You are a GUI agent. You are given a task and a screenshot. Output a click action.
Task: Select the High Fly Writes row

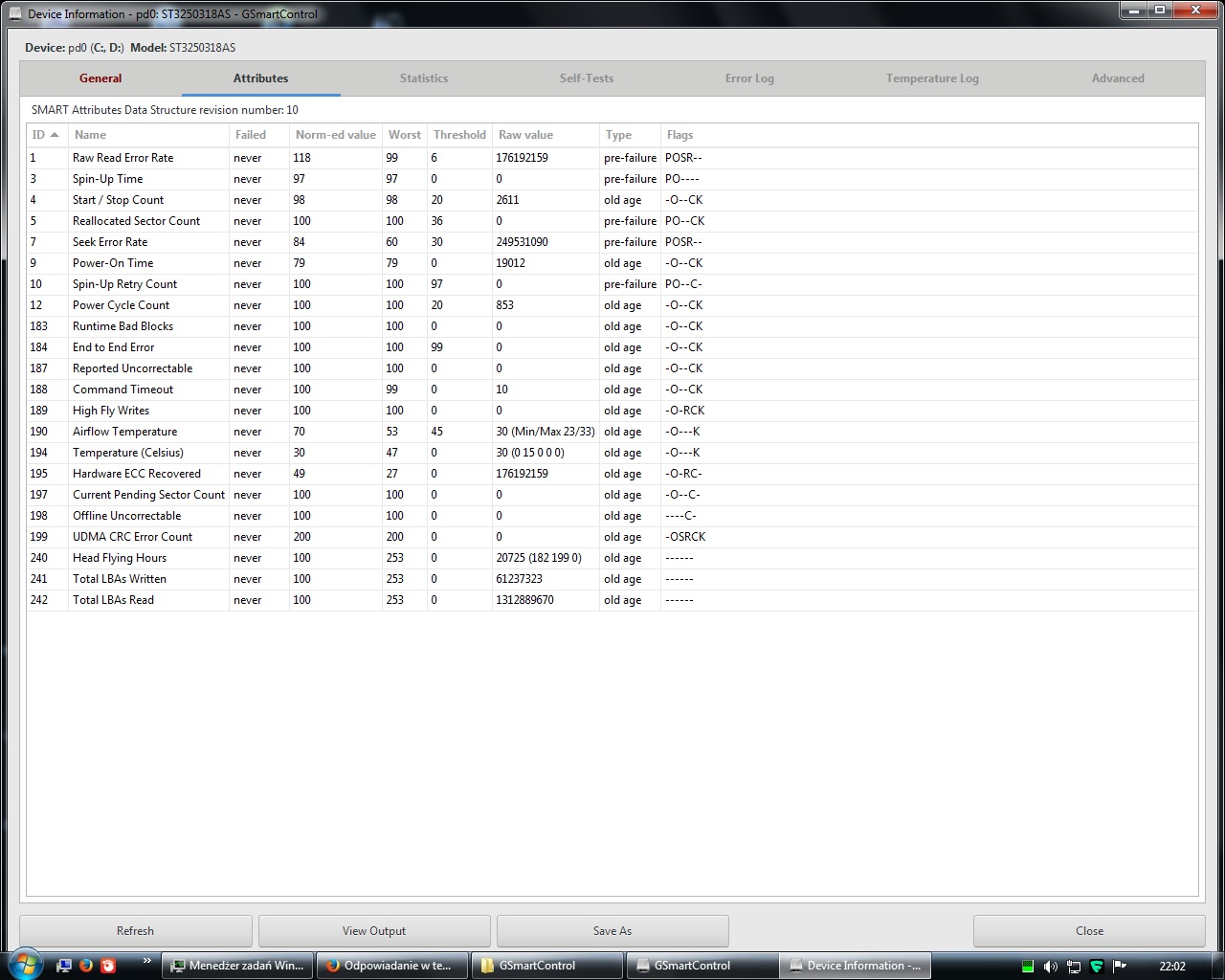612,411
